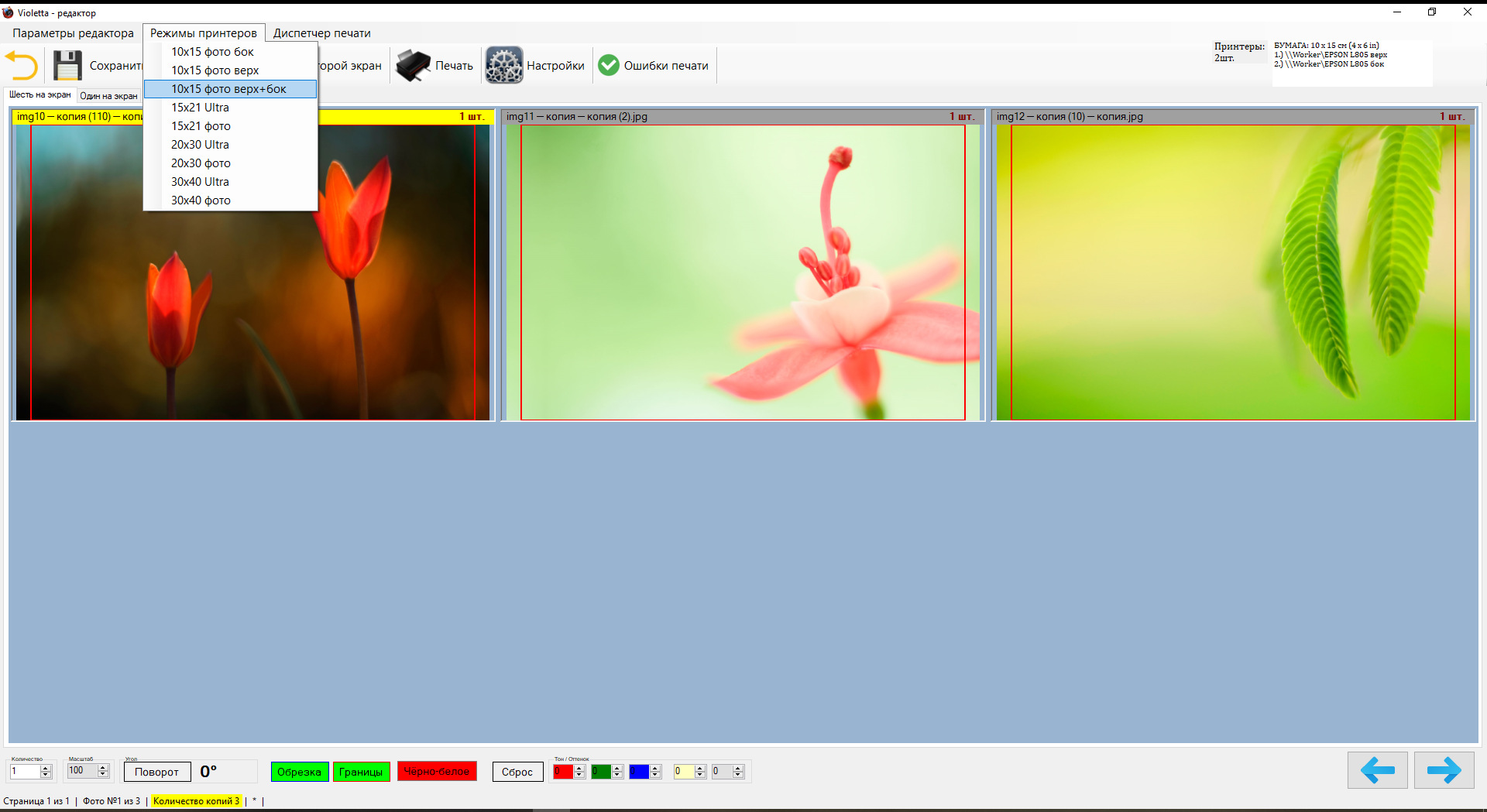Pick the 30x40 фото mode

click(201, 200)
